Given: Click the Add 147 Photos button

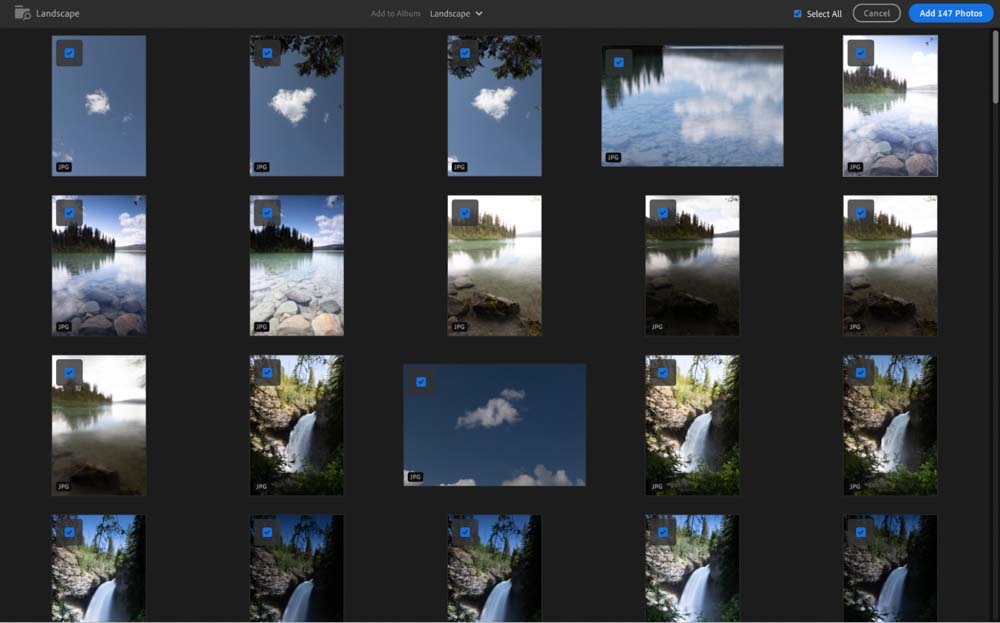Looking at the screenshot, I should click(950, 13).
